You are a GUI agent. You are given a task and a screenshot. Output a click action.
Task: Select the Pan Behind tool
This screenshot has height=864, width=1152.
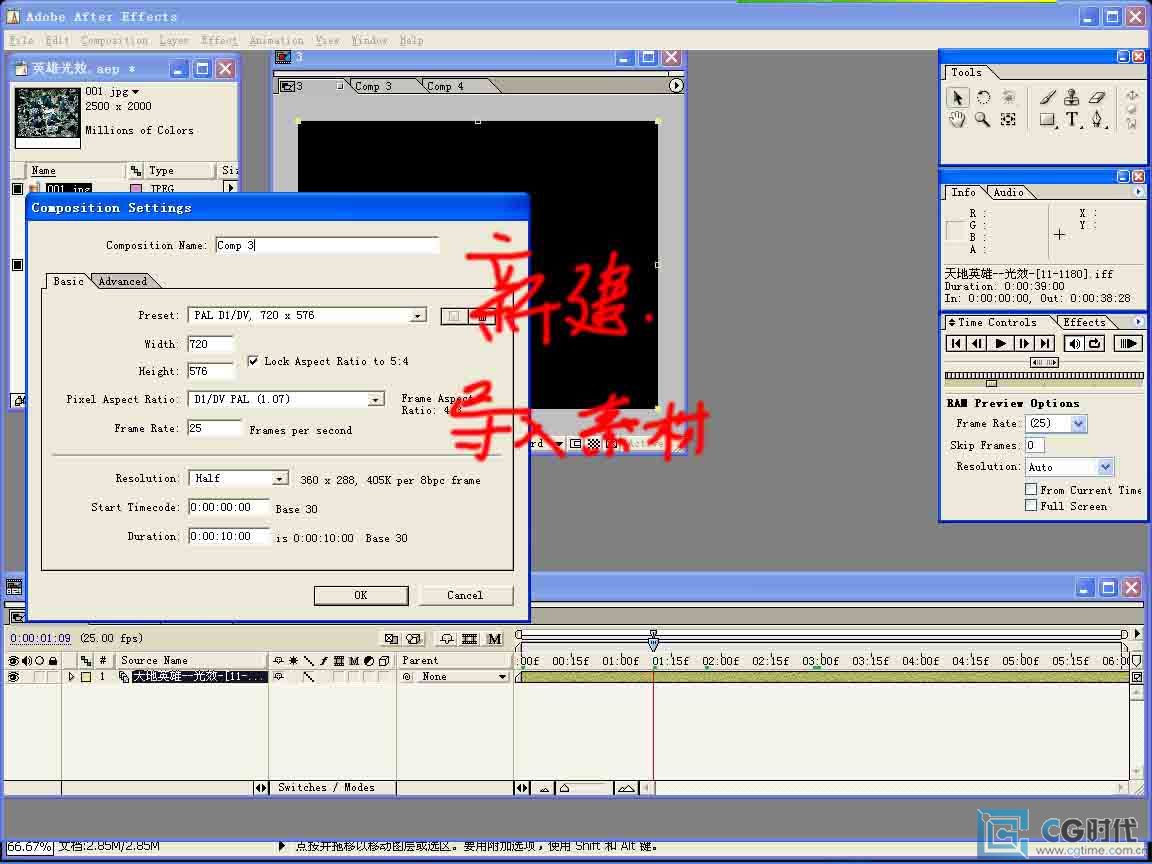tap(1008, 119)
